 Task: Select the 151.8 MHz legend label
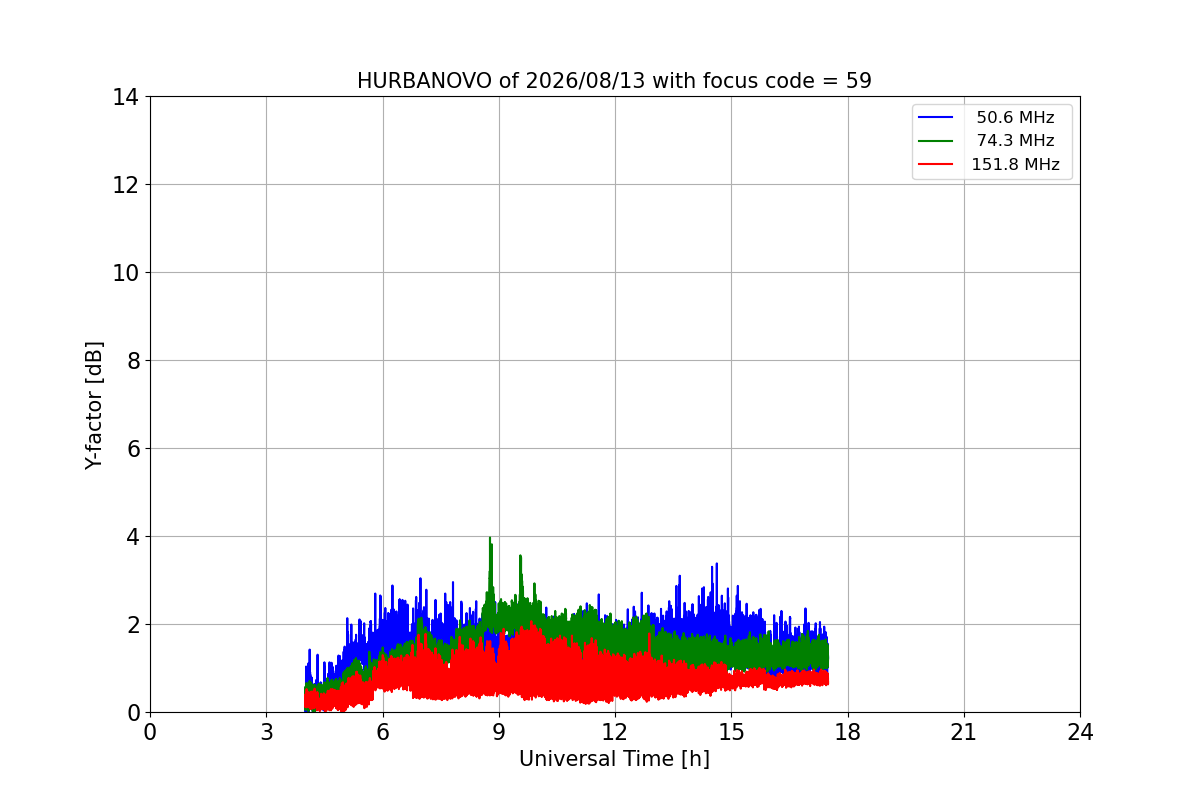coord(1015,165)
